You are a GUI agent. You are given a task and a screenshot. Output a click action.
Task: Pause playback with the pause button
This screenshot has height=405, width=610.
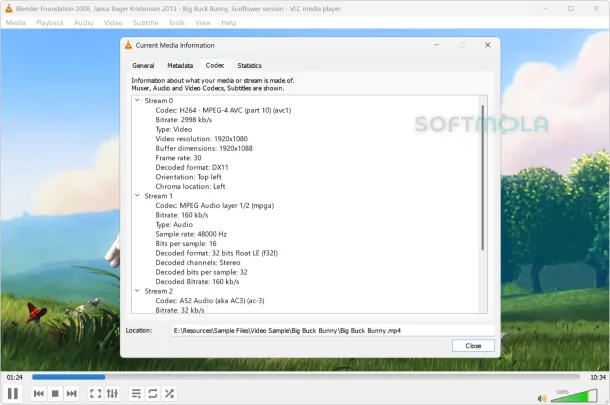click(13, 393)
